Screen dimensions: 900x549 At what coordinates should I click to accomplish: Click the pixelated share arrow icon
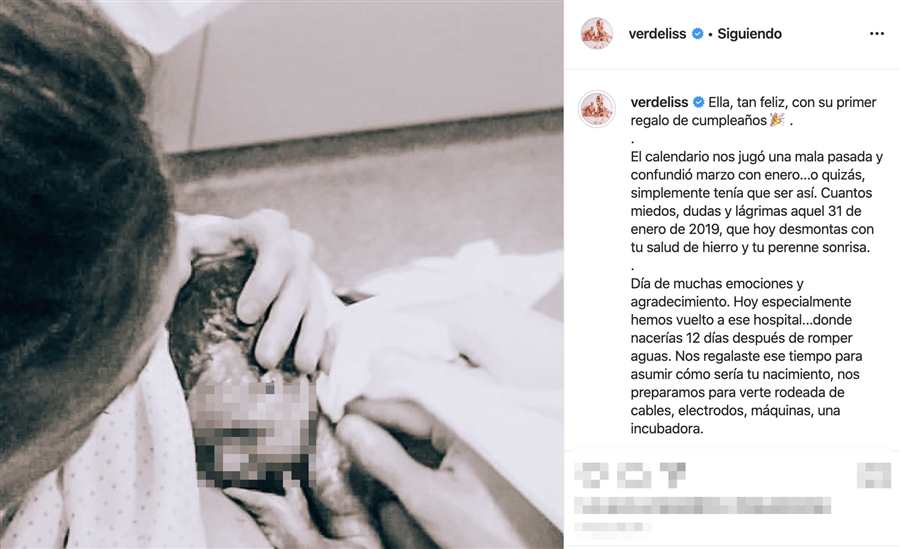[x=672, y=475]
